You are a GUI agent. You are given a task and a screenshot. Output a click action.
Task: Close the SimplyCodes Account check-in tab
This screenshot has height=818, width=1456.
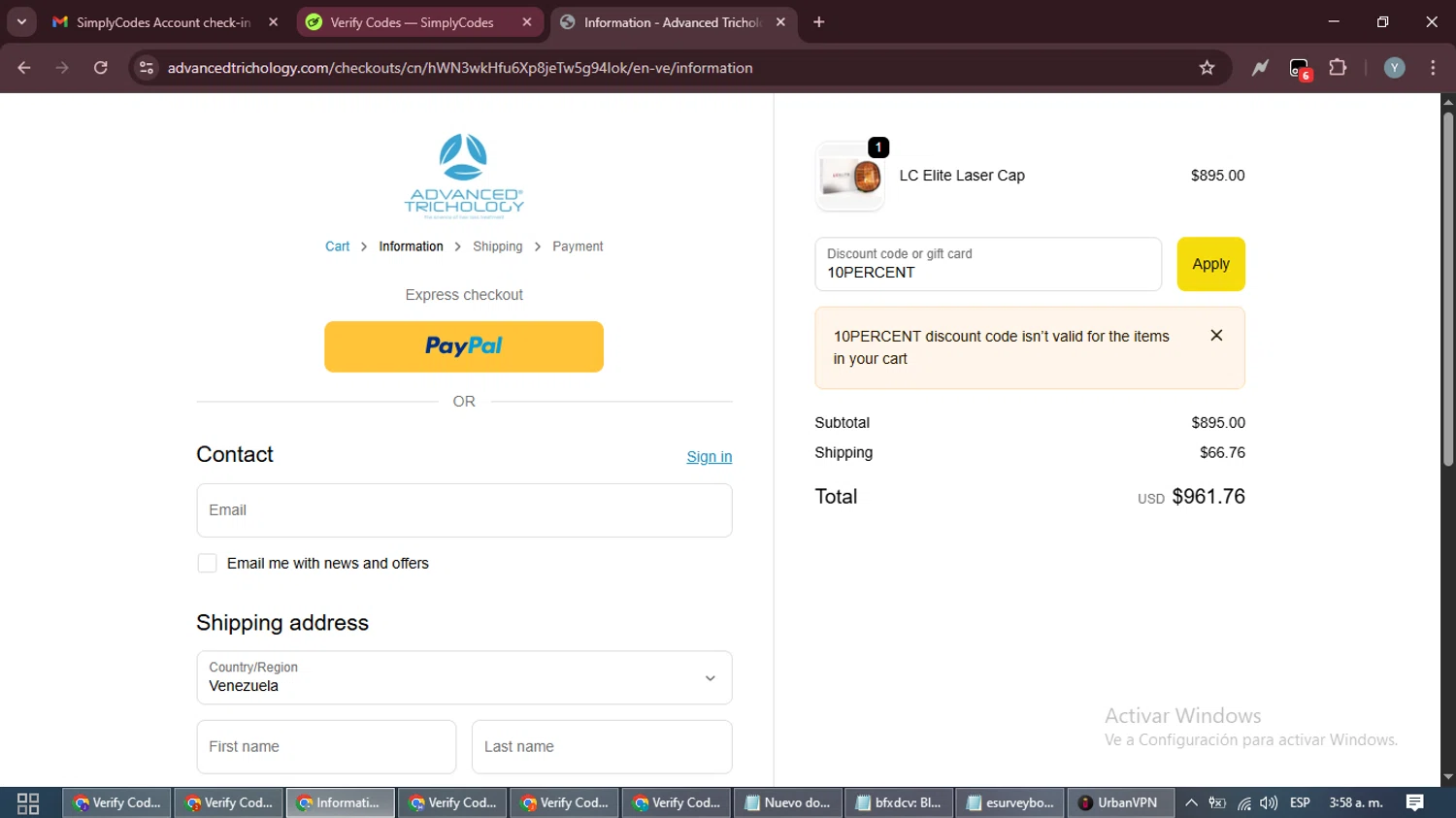[x=274, y=22]
